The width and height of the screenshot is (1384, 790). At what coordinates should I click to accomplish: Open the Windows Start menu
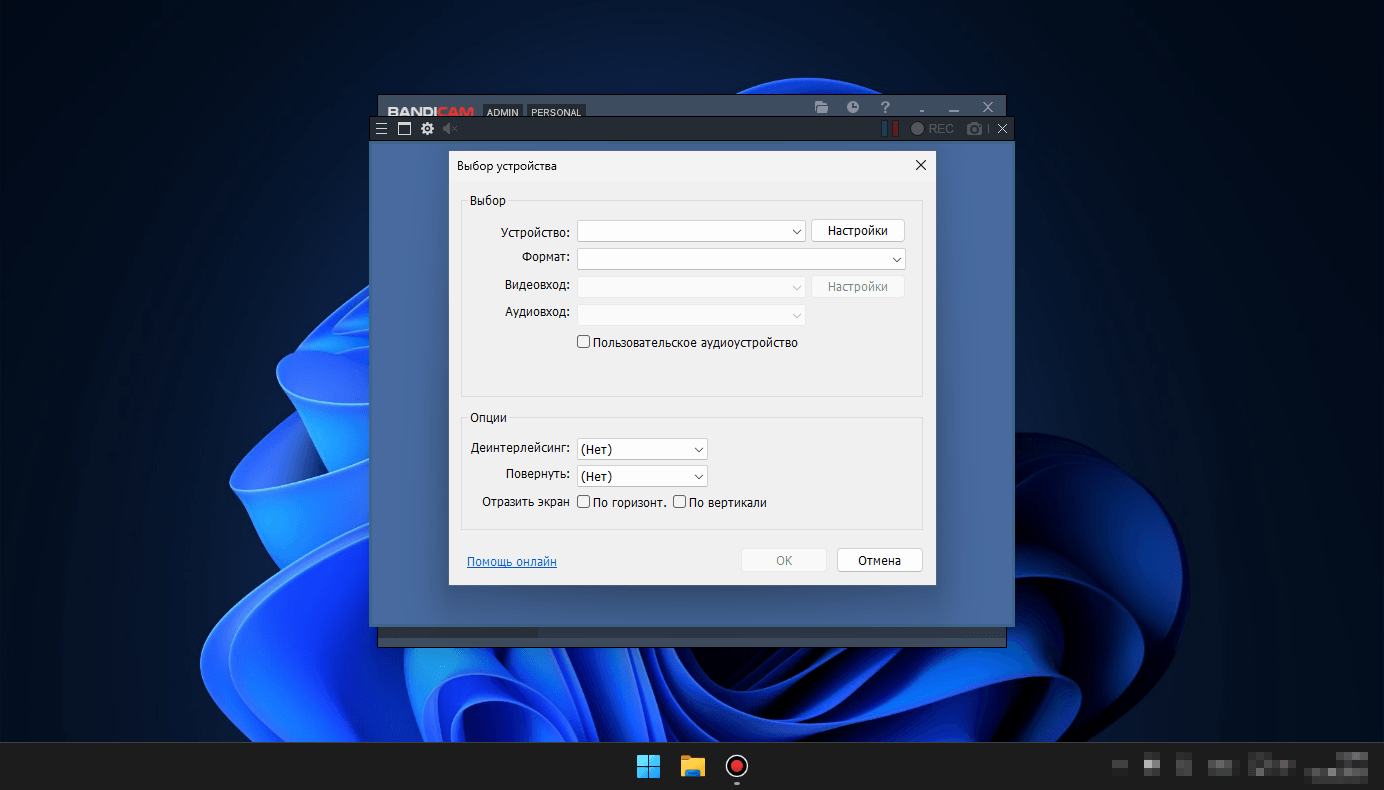[648, 766]
